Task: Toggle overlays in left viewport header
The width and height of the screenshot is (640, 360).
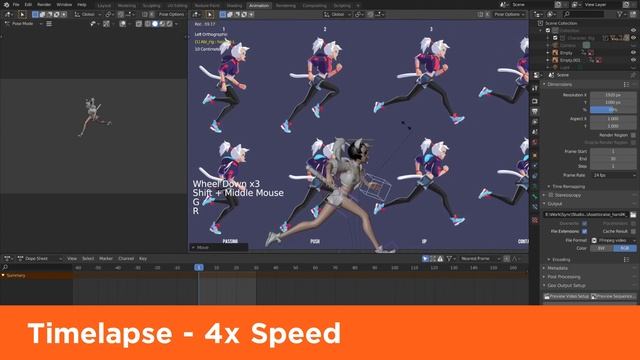Action: [x=122, y=24]
